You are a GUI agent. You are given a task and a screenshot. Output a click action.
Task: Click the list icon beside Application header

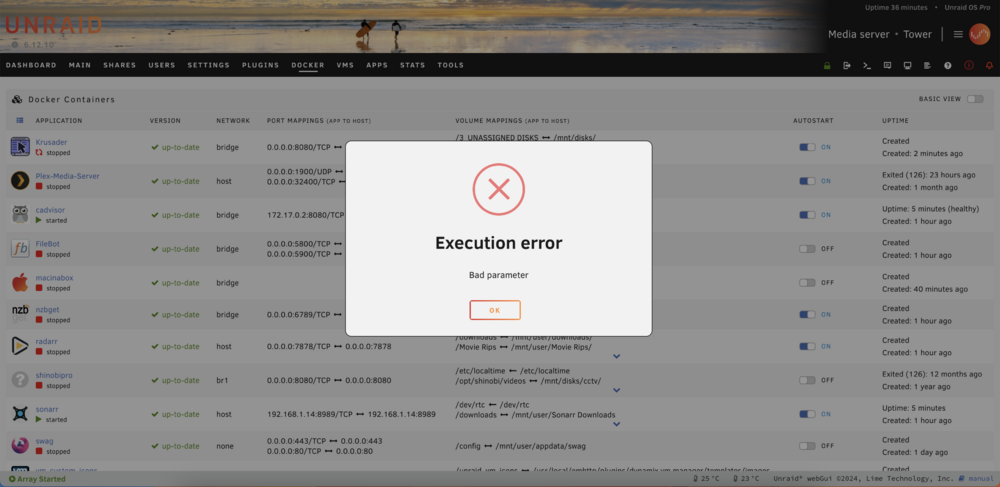pyautogui.click(x=20, y=120)
